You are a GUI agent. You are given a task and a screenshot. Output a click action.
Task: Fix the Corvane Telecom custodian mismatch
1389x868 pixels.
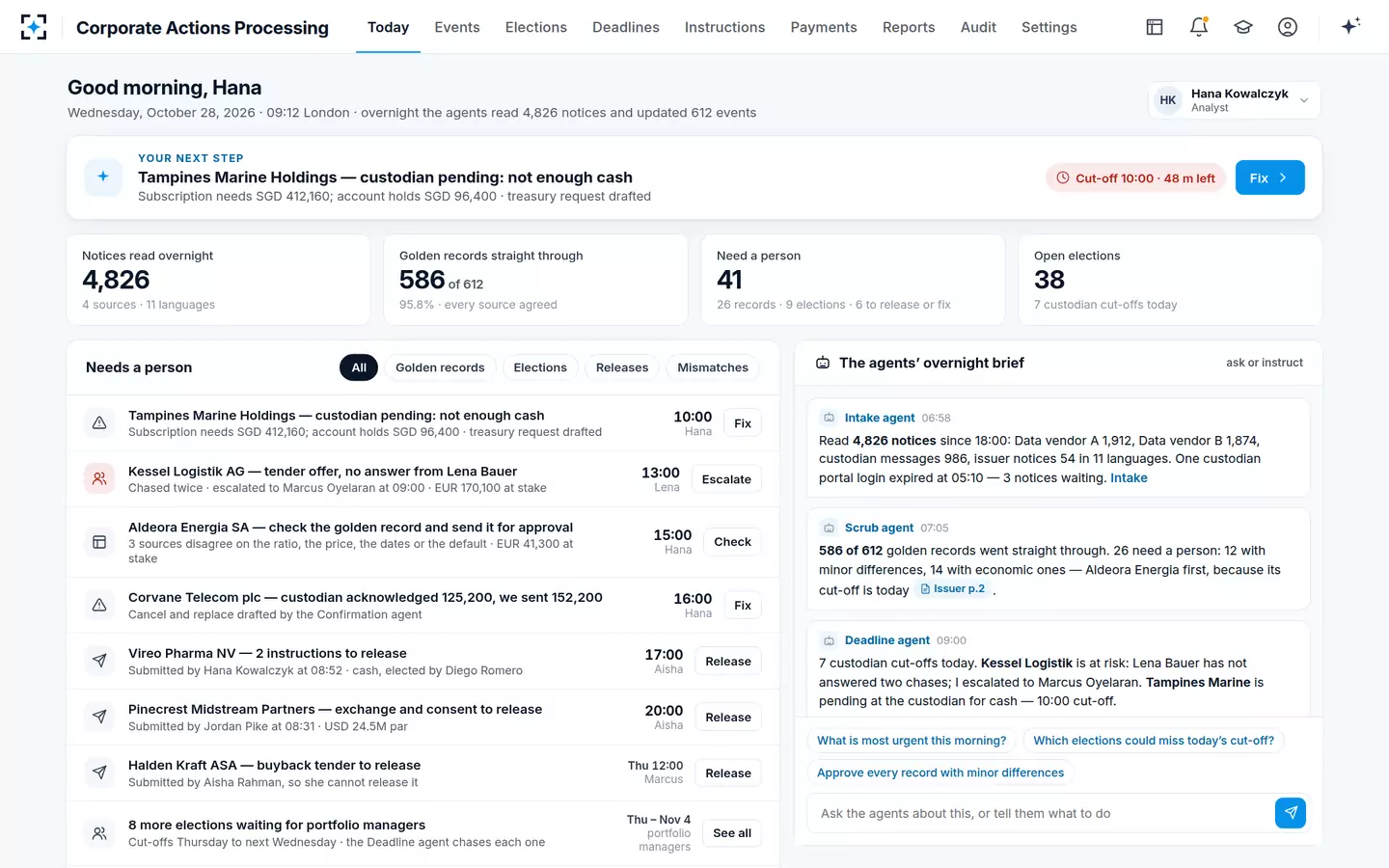(x=743, y=606)
